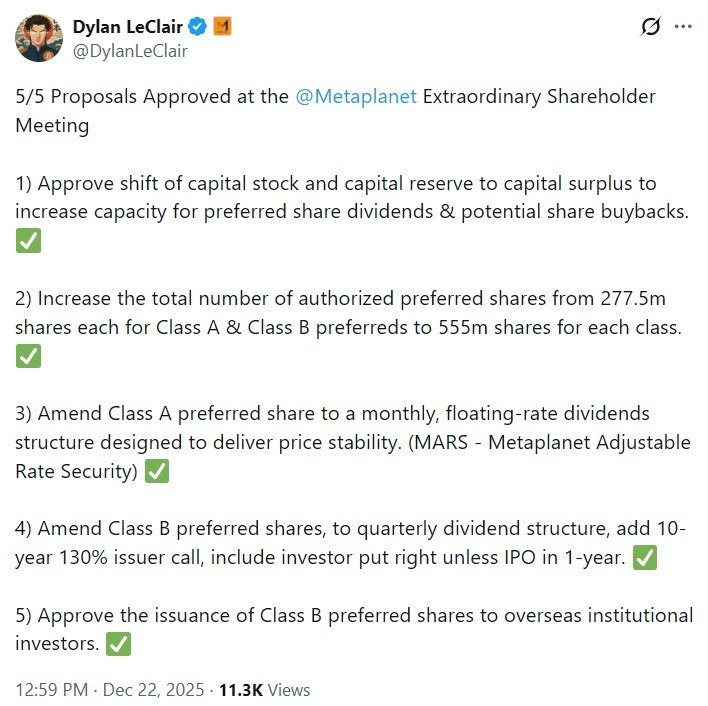This screenshot has height=706, width=708.
Task: Click the gold M affiliation badge
Action: click(x=223, y=27)
